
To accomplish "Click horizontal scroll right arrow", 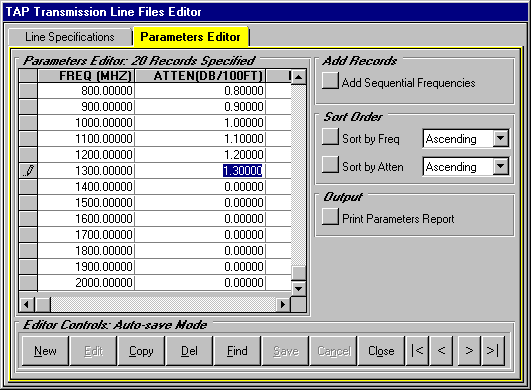I will pyautogui.click(x=283, y=304).
